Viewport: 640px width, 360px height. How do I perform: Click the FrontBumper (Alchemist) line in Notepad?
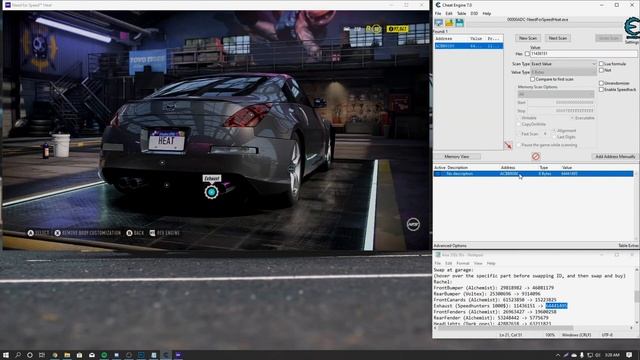pyautogui.click(x=493, y=288)
